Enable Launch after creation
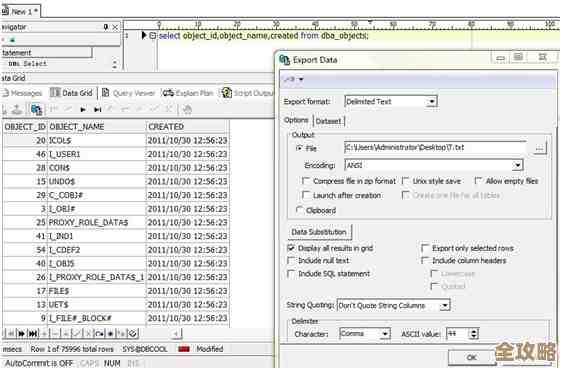The image size is (562, 370). tap(306, 195)
